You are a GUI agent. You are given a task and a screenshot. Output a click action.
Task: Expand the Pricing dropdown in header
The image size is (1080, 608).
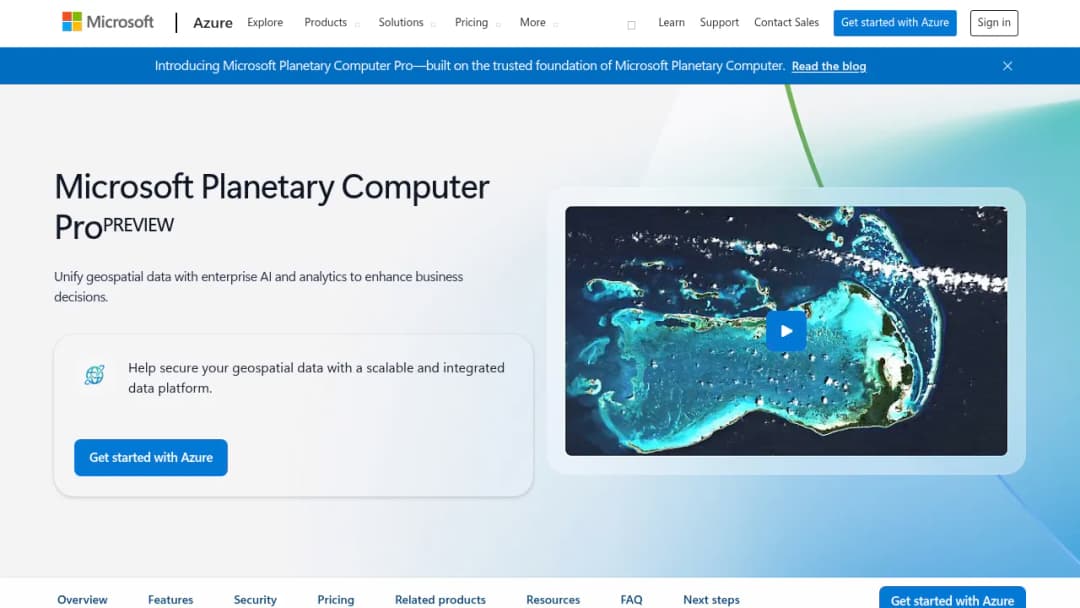(x=477, y=23)
